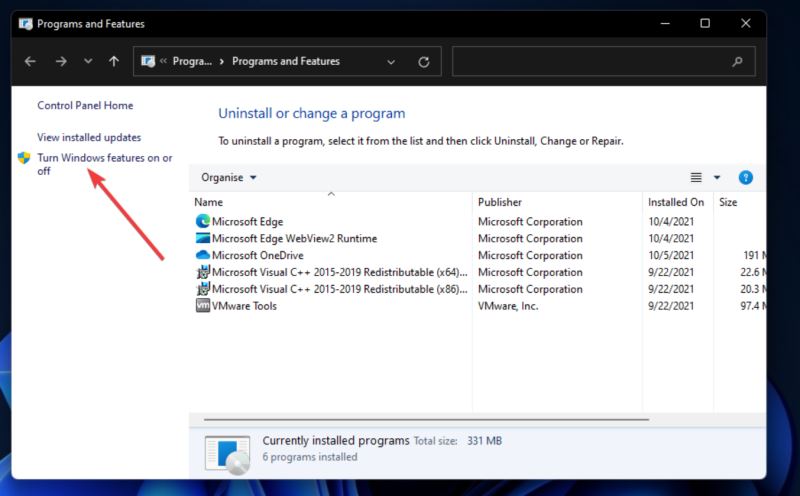The width and height of the screenshot is (800, 496).
Task: Refresh the Programs and Features view
Action: pos(423,62)
